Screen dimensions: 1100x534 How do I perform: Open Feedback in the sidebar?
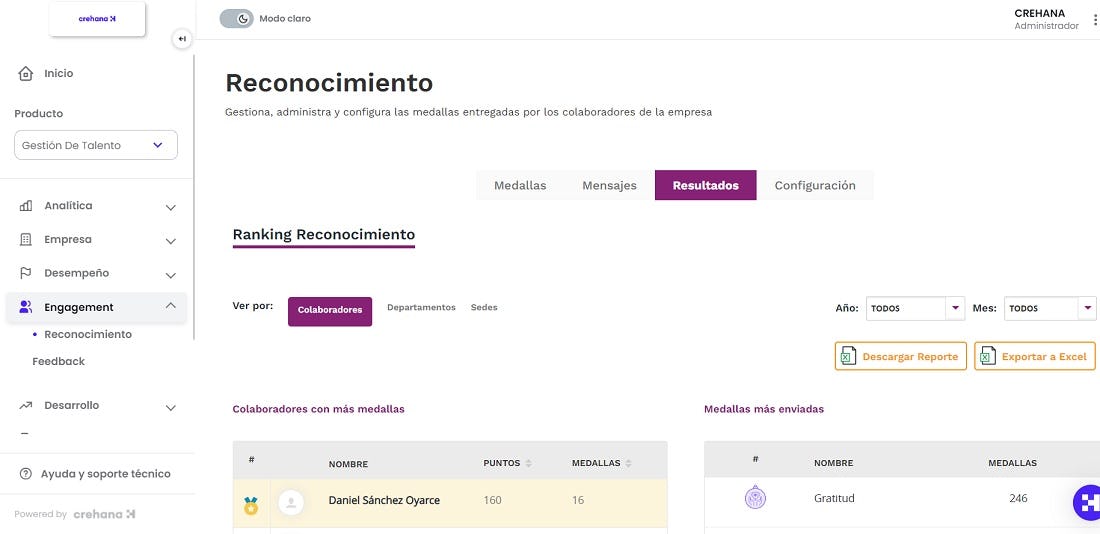(x=58, y=361)
